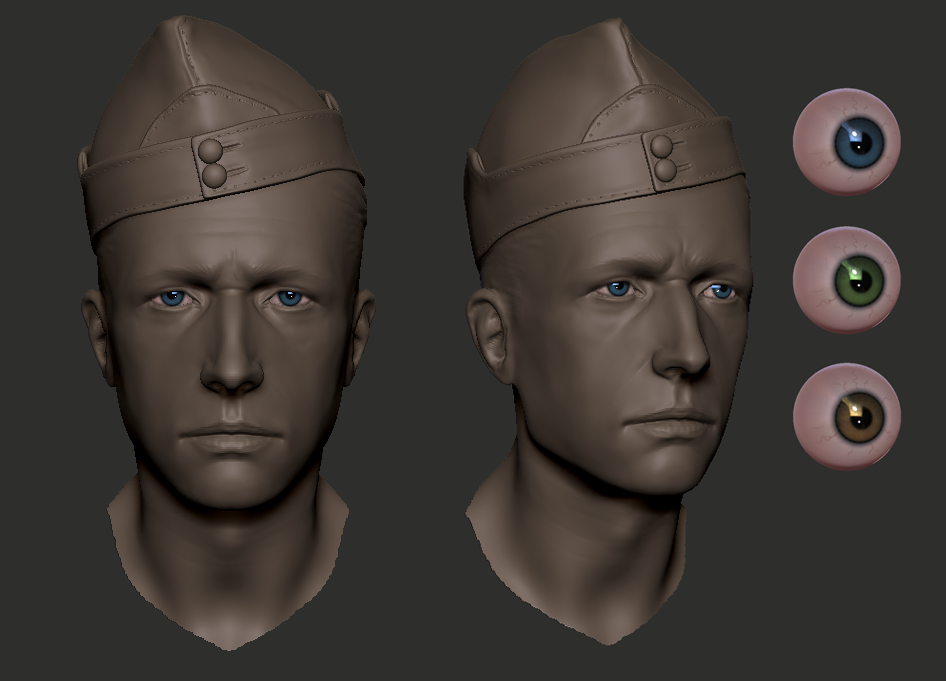Select the blue iris eyeball render
The height and width of the screenshot is (681, 946).
(846, 142)
